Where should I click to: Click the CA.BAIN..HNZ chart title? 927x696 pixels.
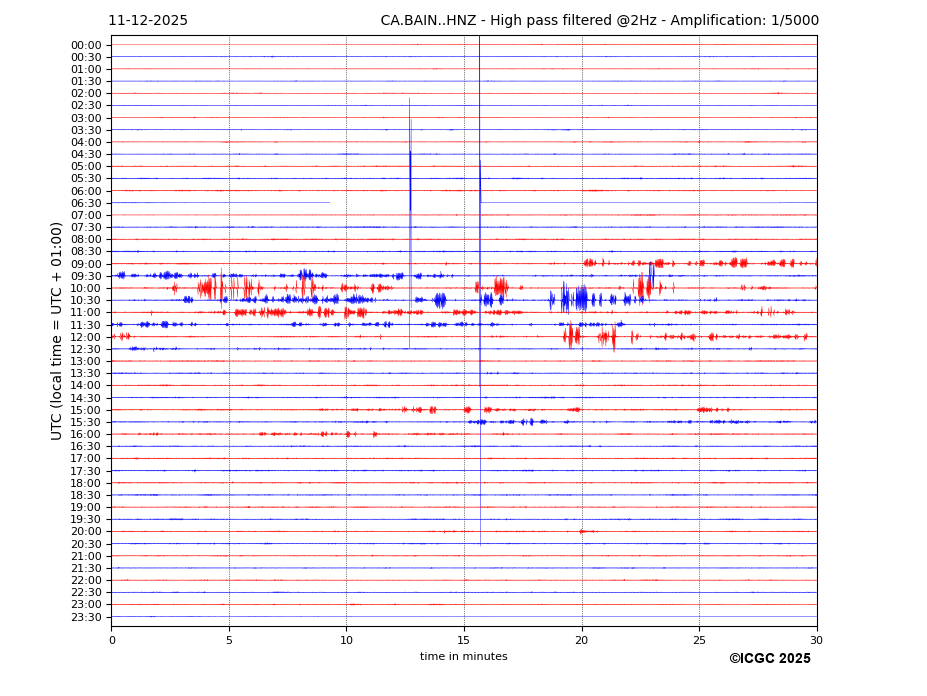point(599,21)
